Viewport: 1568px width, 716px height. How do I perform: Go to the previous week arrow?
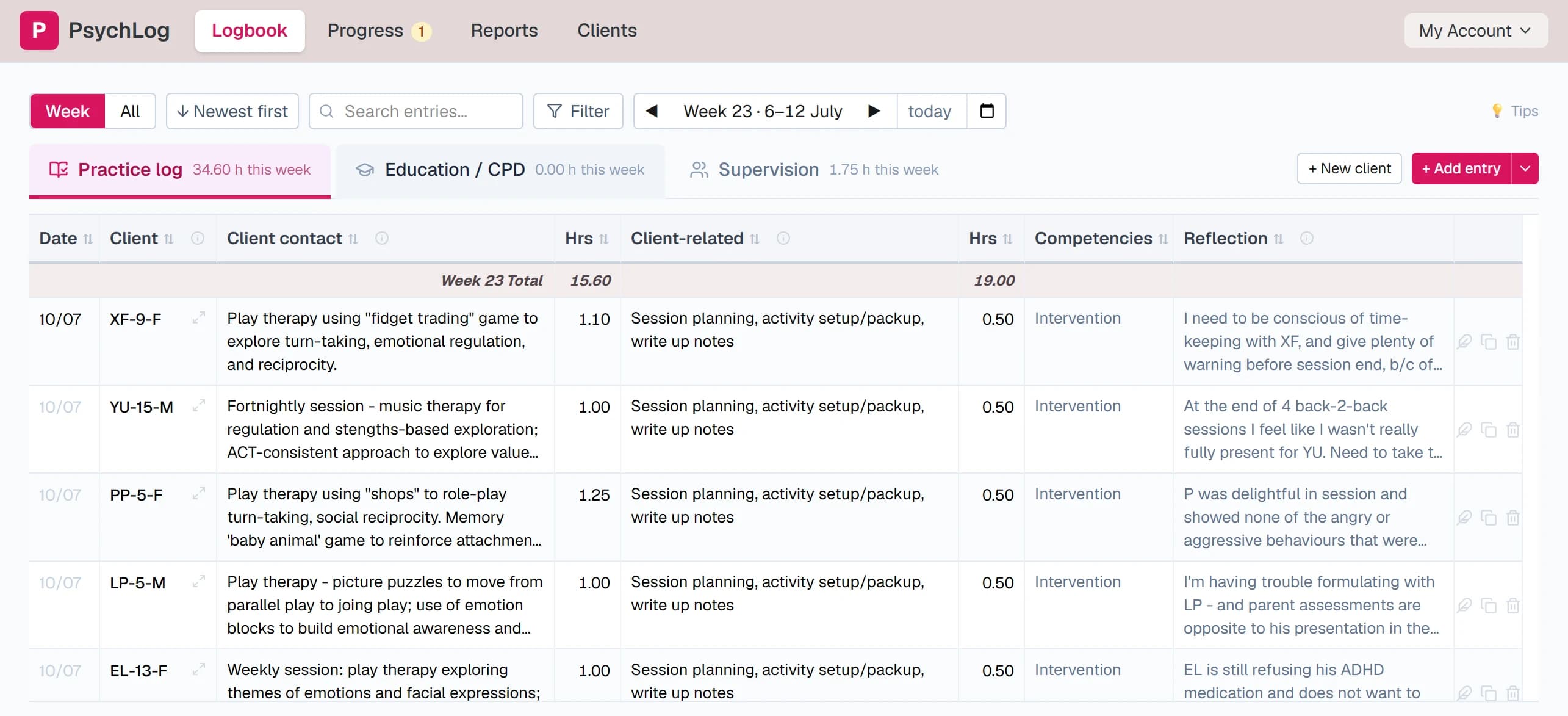[x=652, y=111]
